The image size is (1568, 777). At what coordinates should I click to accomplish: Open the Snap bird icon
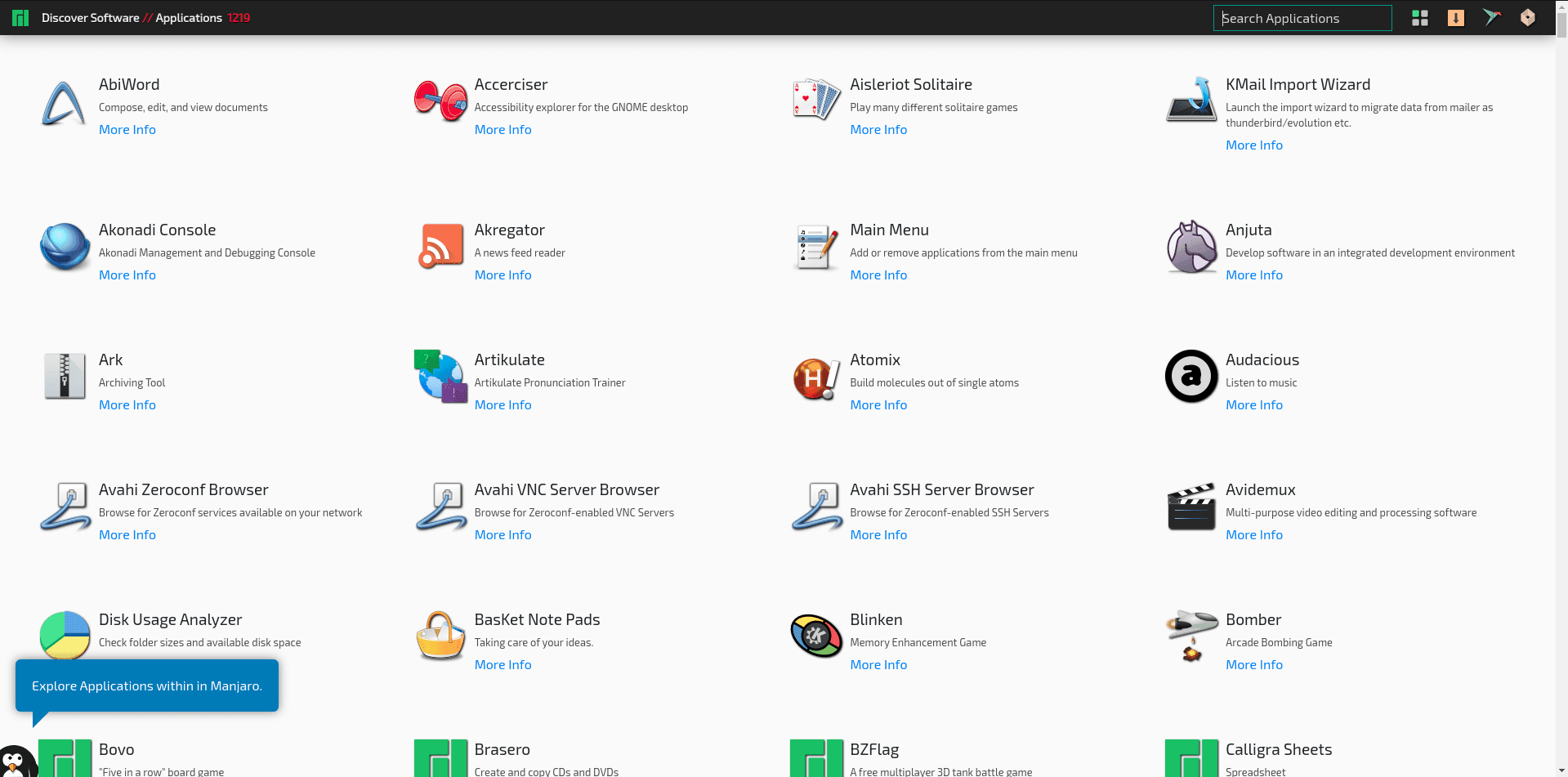(x=1492, y=18)
